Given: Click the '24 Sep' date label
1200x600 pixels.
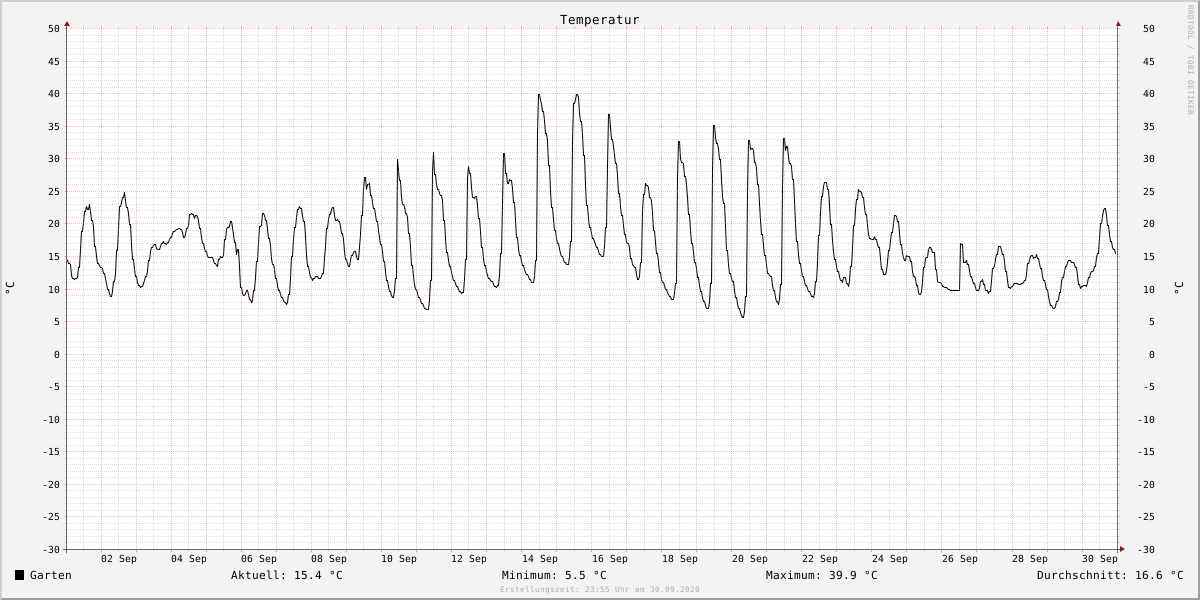Looking at the screenshot, I should 890,559.
